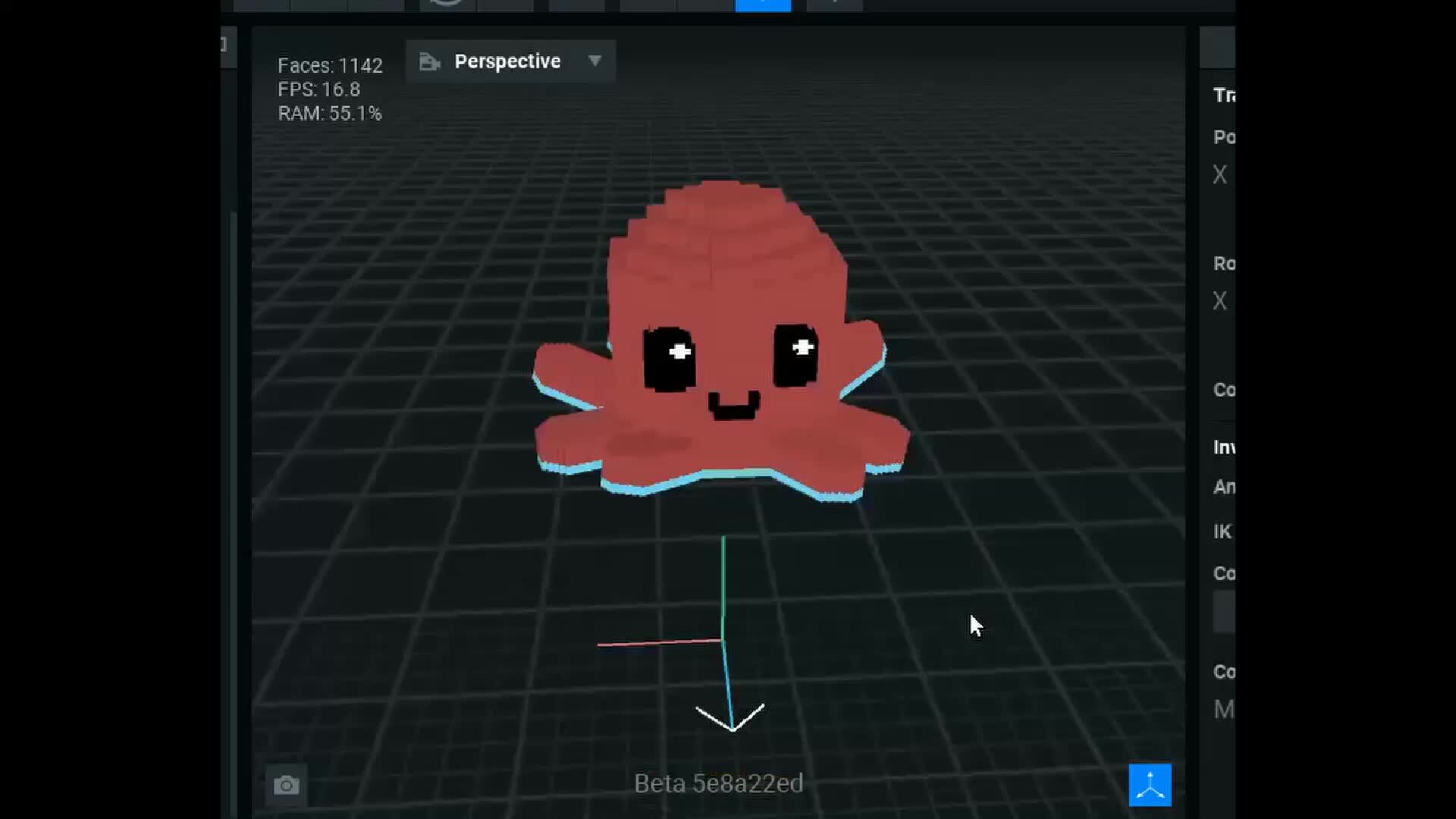This screenshot has width=1456, height=819.
Task: Open the tab atop the right panel
Action: point(1217,47)
